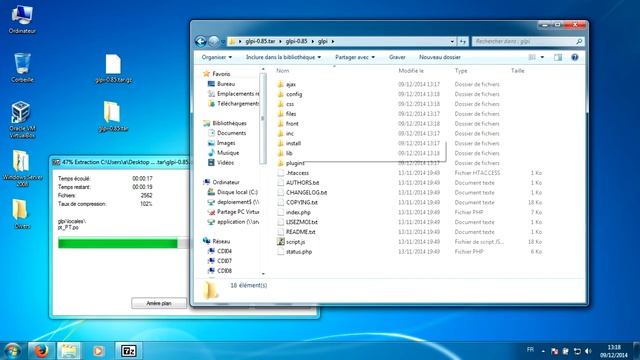Viewport: 640px width, 360px height.
Task: Click the Graver toolbar command
Action: 397,57
